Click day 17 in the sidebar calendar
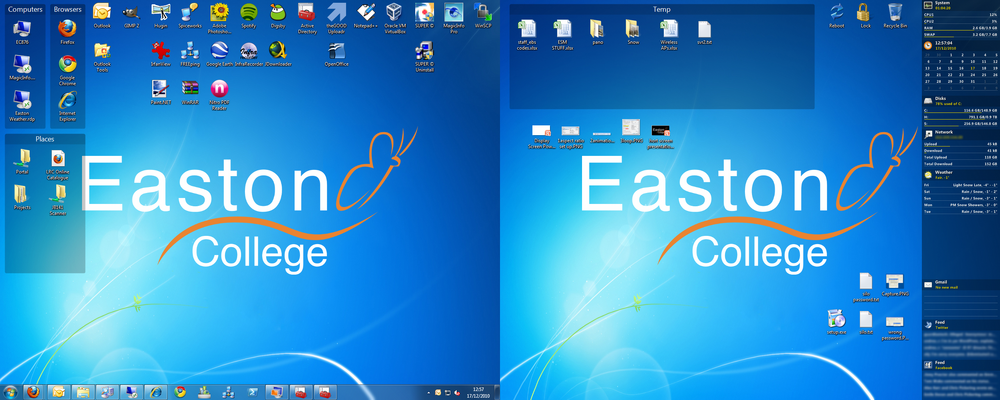The image size is (1000, 400). [973, 68]
